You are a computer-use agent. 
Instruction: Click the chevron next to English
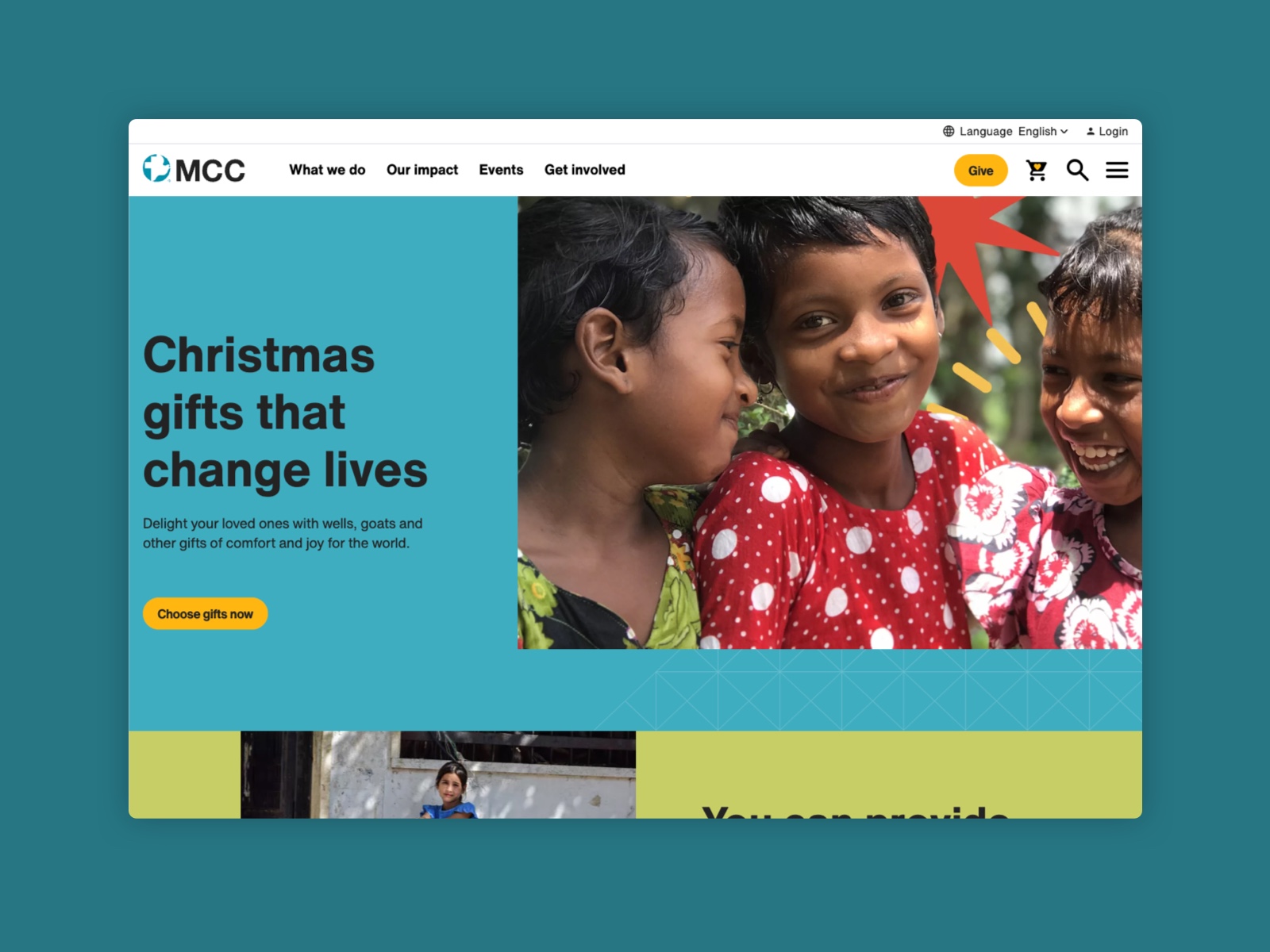coord(1064,132)
